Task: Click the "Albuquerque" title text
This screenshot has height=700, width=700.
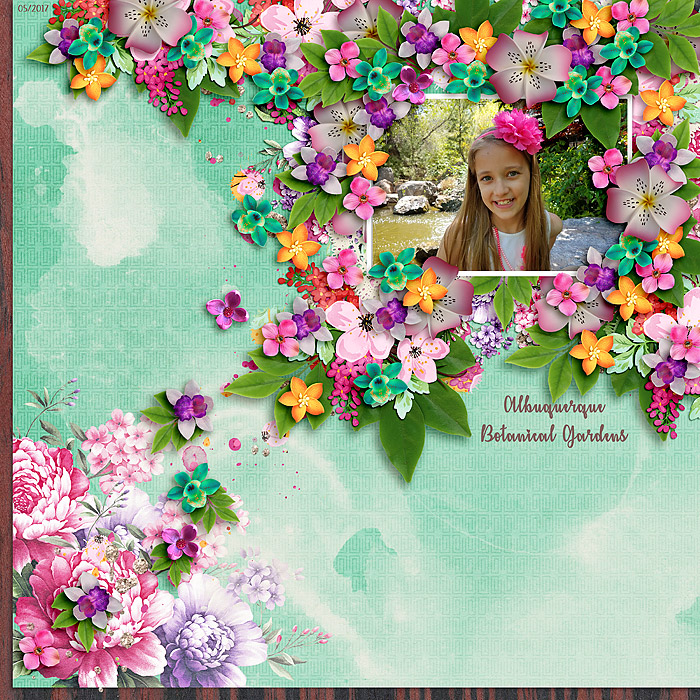Action: click(x=554, y=406)
